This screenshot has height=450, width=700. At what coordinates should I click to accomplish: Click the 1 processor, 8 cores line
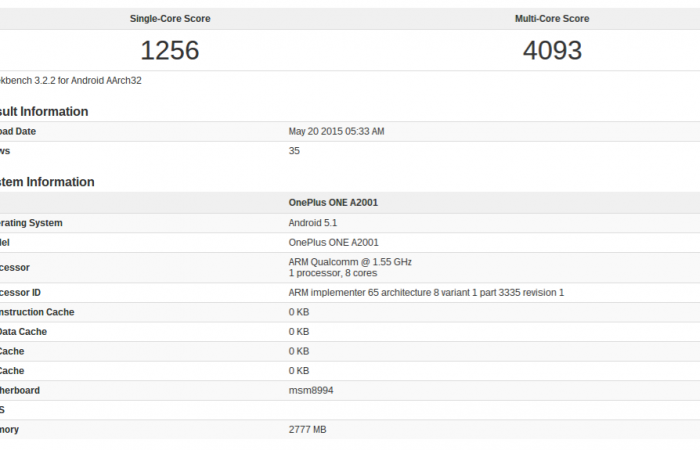[334, 273]
